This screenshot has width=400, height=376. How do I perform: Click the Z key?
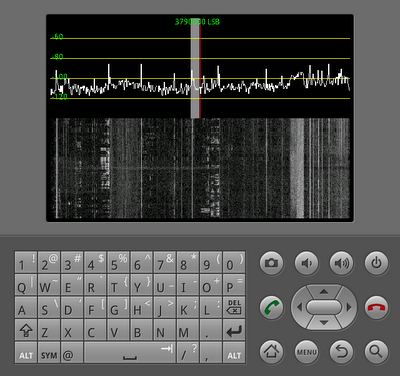click(x=49, y=330)
